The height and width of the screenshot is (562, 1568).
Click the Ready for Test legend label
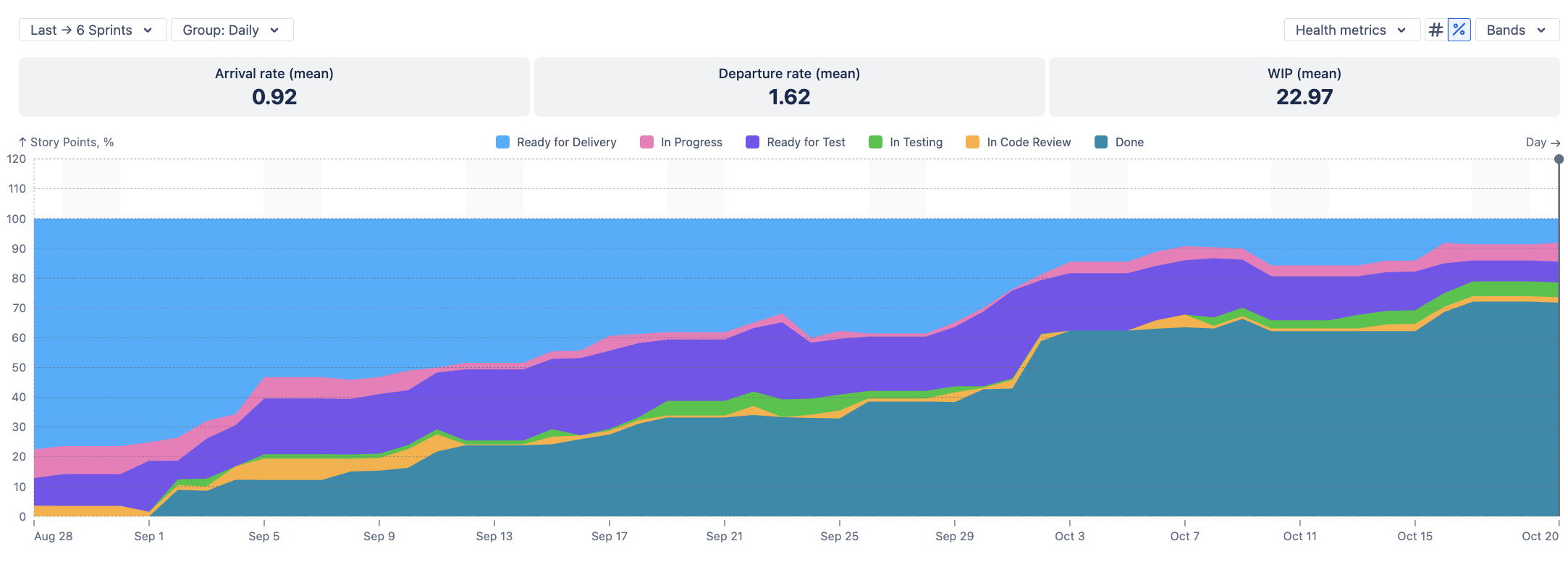(x=806, y=142)
